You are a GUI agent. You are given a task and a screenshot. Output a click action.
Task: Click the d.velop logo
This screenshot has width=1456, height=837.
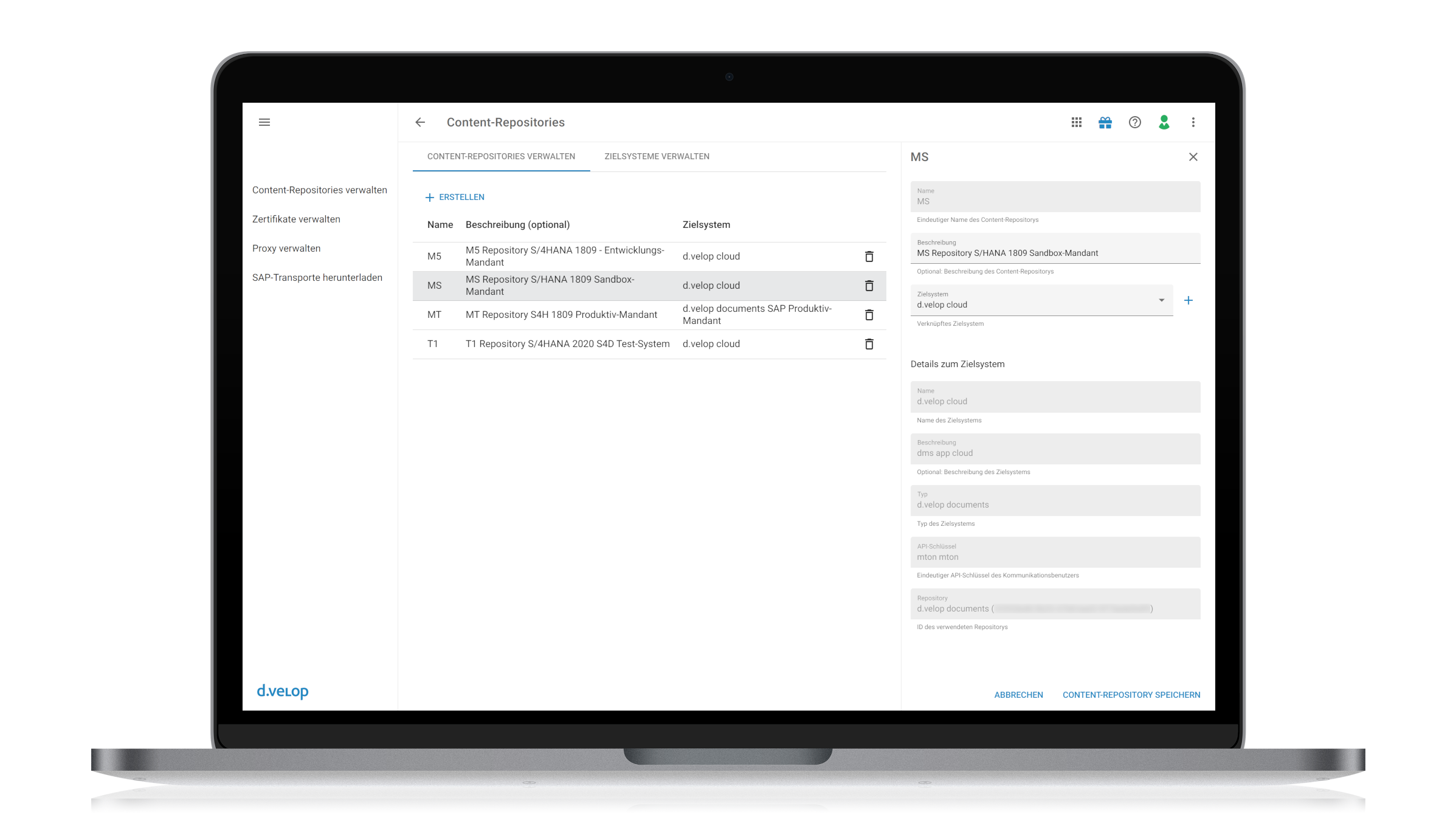[282, 691]
